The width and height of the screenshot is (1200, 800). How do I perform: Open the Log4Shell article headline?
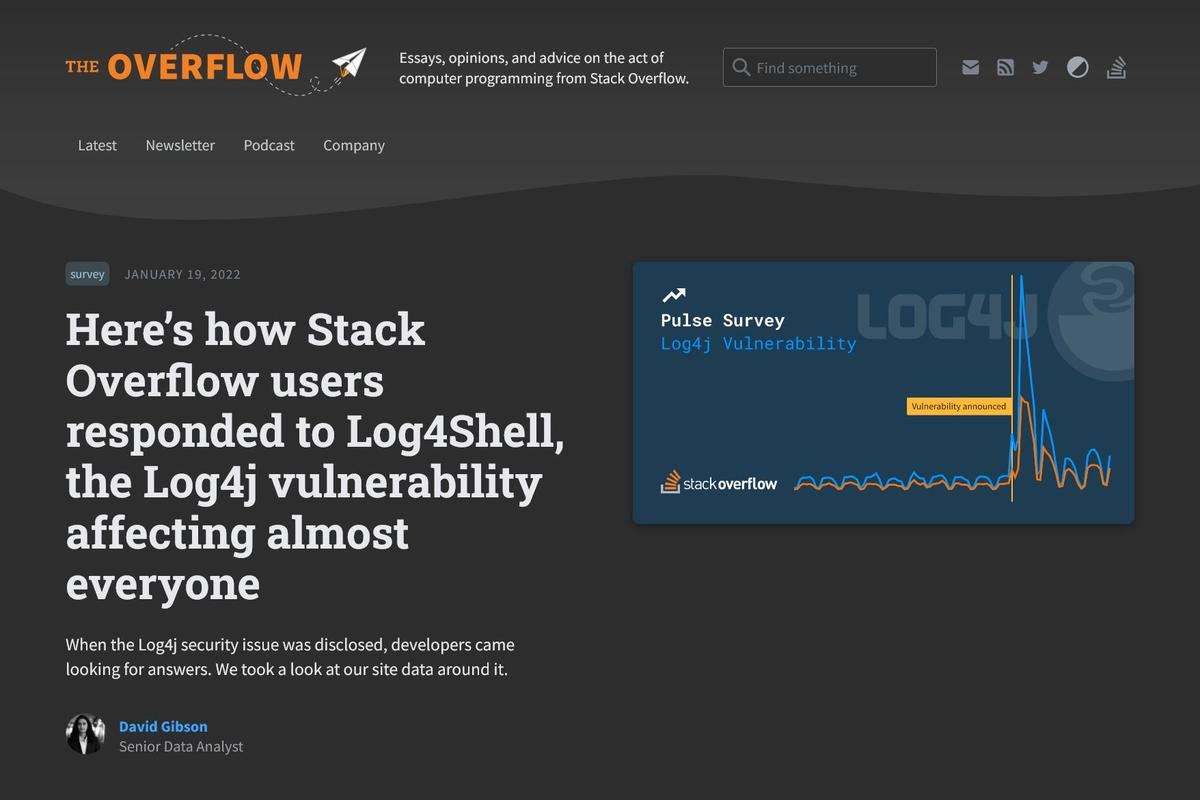[315, 456]
